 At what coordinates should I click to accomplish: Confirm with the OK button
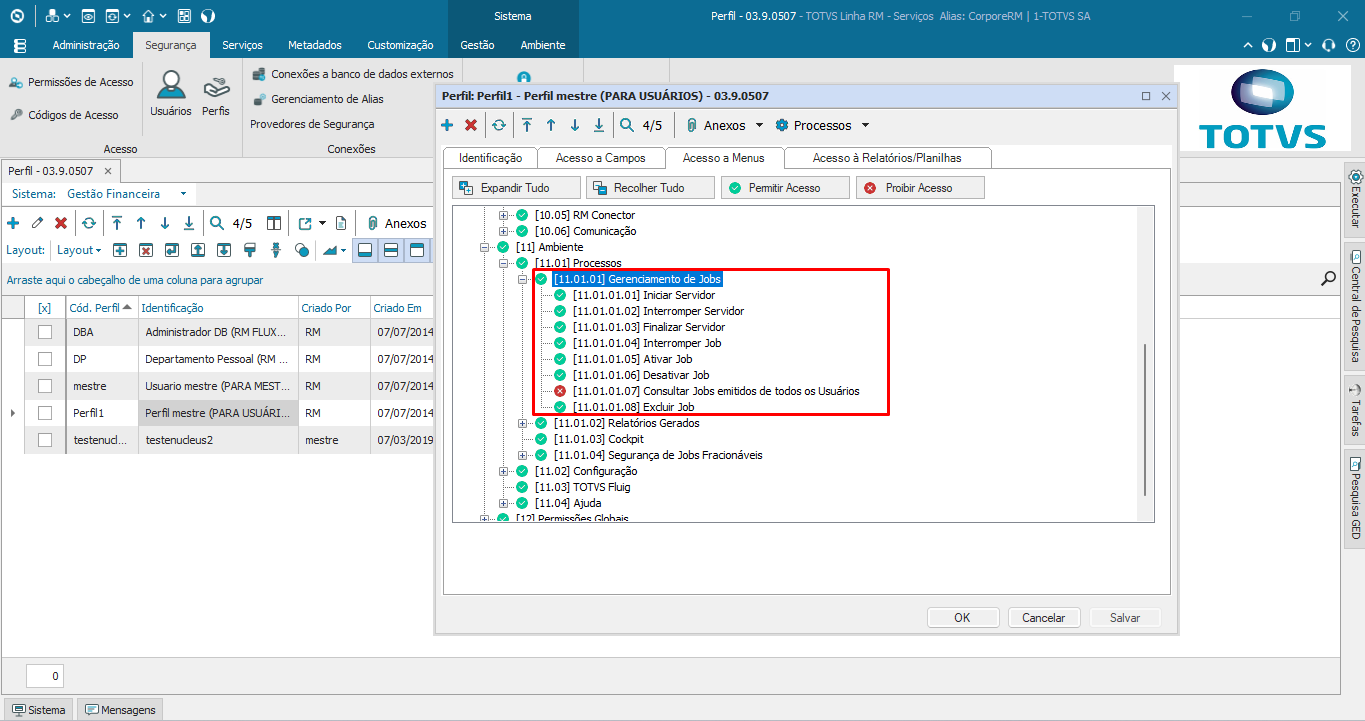(962, 618)
